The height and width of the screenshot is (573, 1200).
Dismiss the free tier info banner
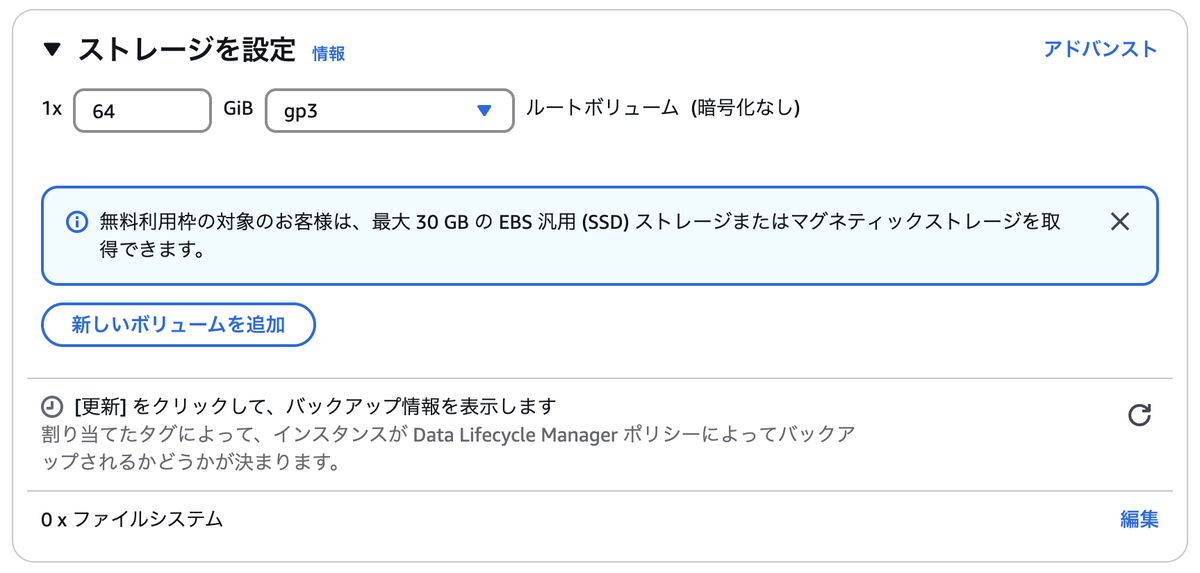click(1120, 222)
